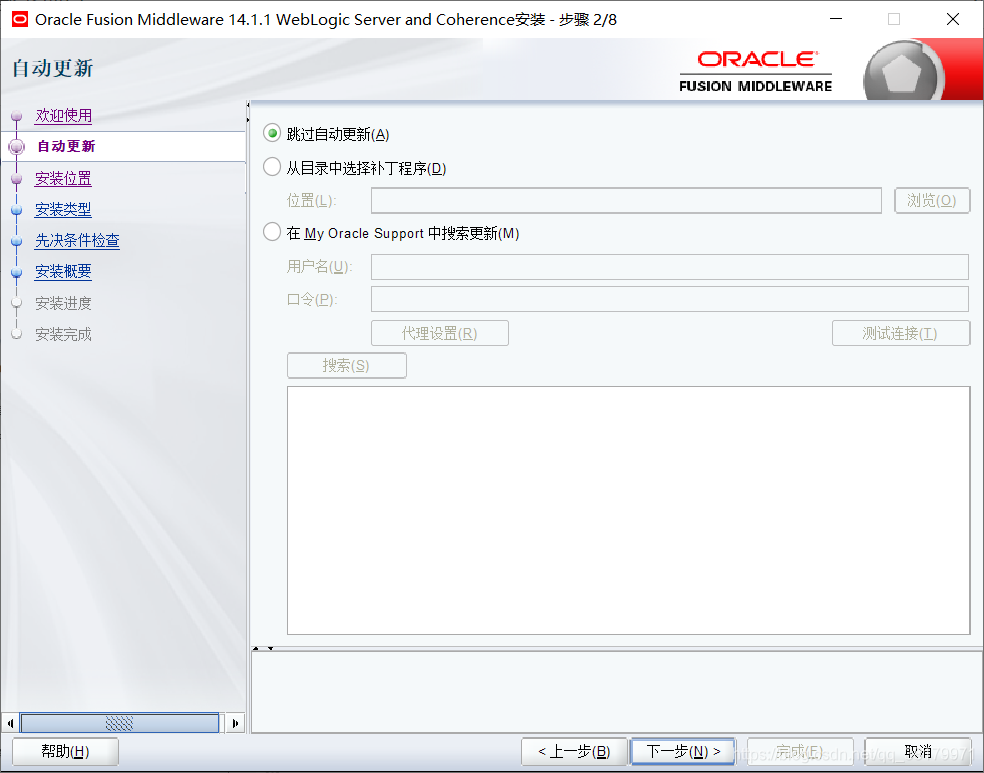
Task: Open help with 帮助(H) button
Action: click(x=65, y=751)
